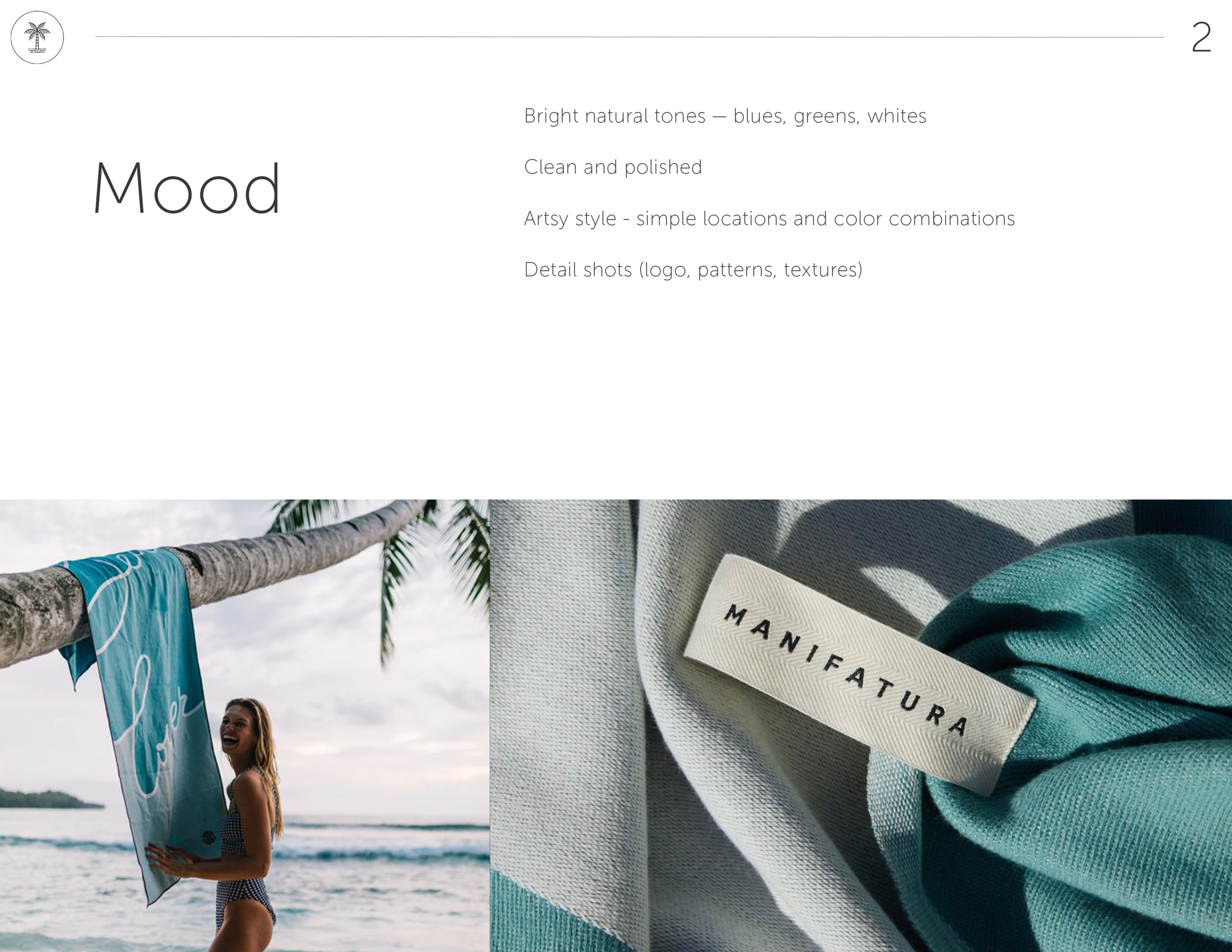Click the palm tree logo icon
Viewport: 1232px width, 952px height.
click(37, 37)
